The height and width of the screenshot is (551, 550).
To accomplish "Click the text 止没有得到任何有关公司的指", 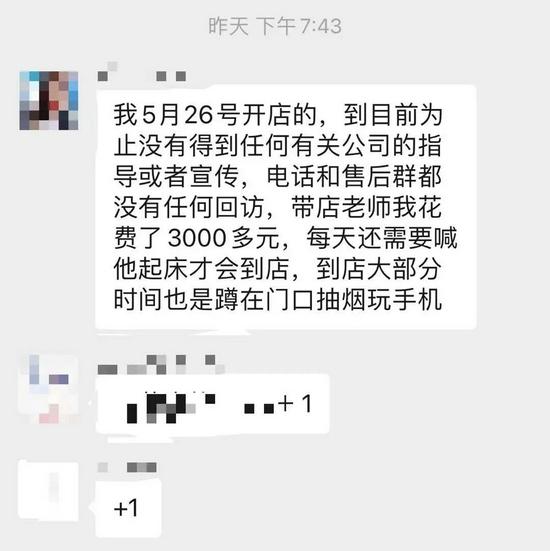I will [x=278, y=146].
